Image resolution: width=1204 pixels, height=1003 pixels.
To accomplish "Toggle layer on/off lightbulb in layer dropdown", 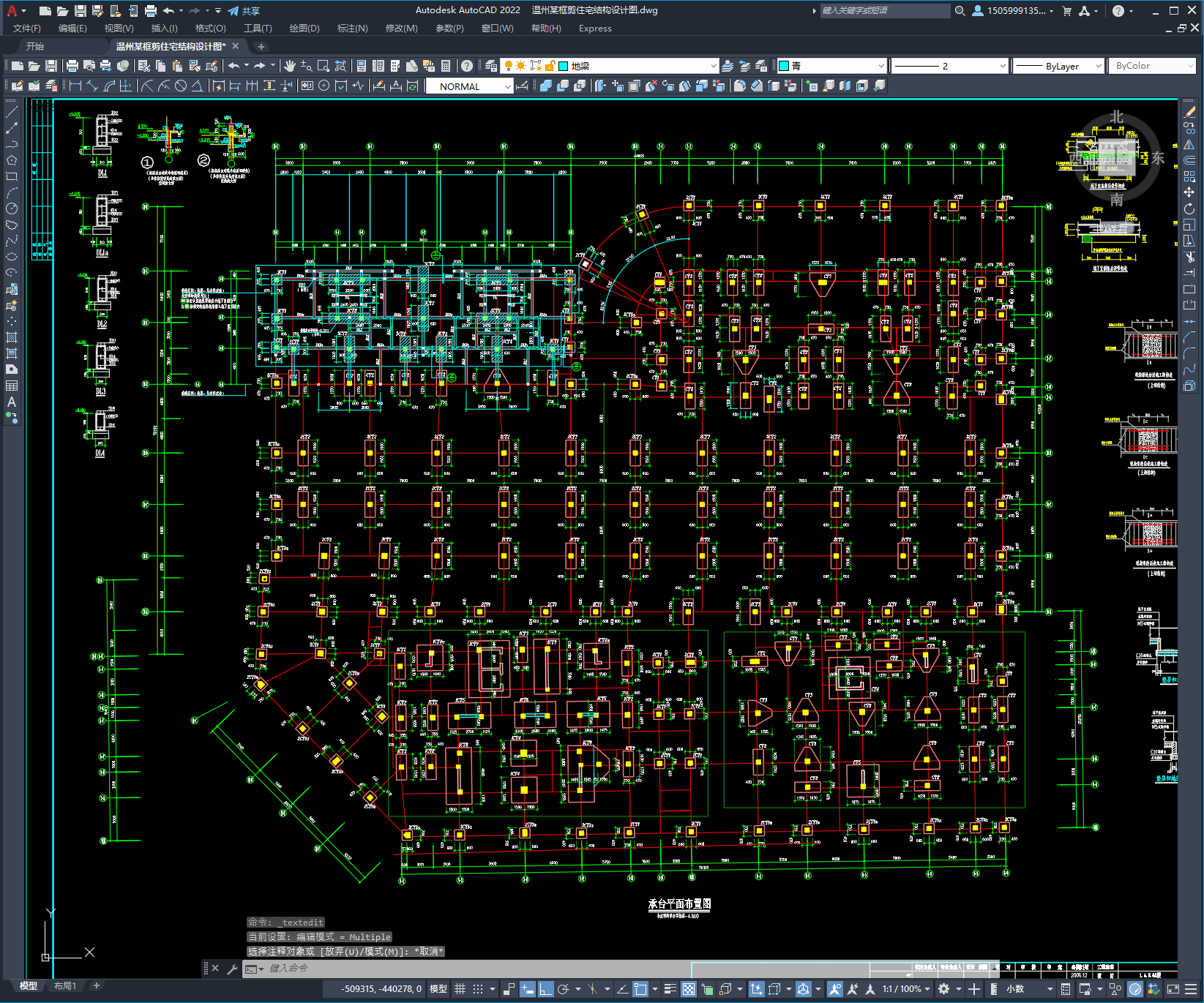I will point(508,66).
